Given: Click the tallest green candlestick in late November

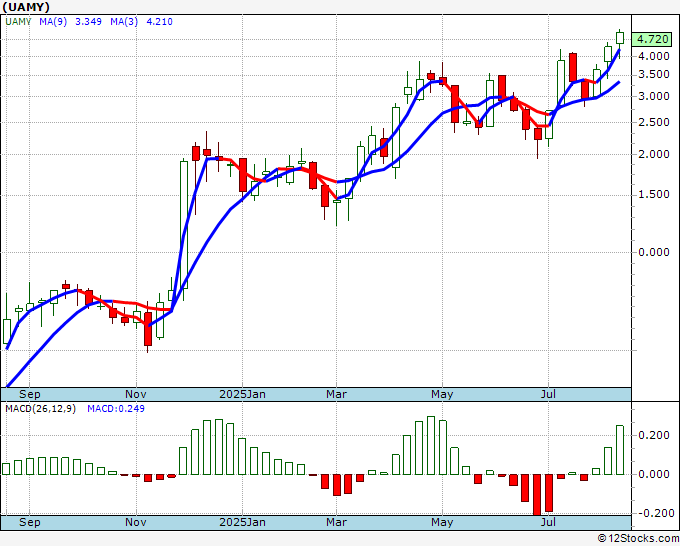Looking at the screenshot, I should 184,225.
